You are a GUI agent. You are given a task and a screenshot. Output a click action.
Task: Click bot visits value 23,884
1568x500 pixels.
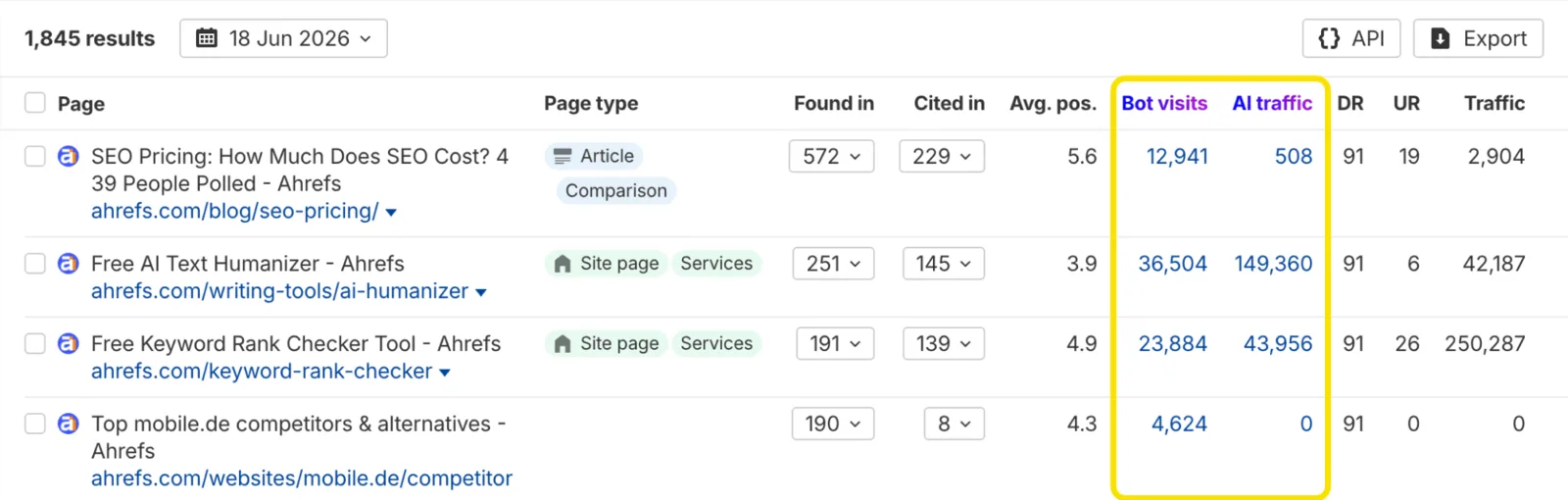[x=1173, y=343]
